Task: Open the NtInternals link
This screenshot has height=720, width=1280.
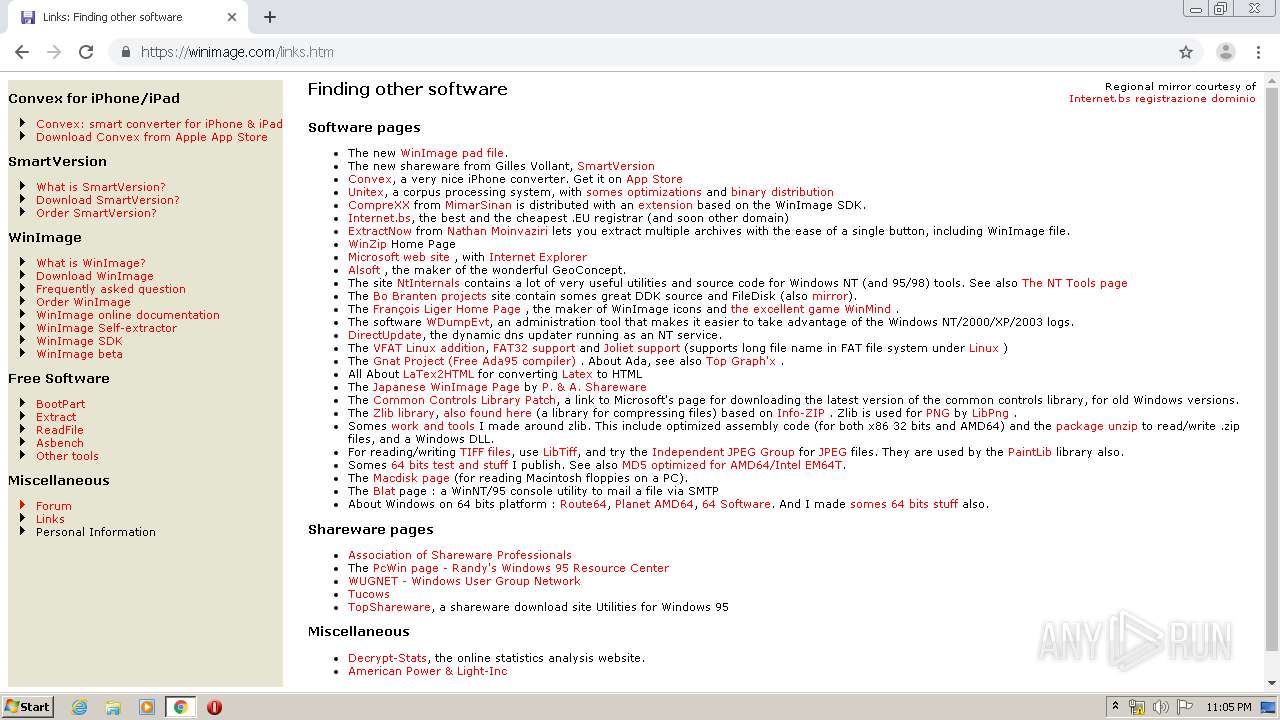Action: point(428,283)
